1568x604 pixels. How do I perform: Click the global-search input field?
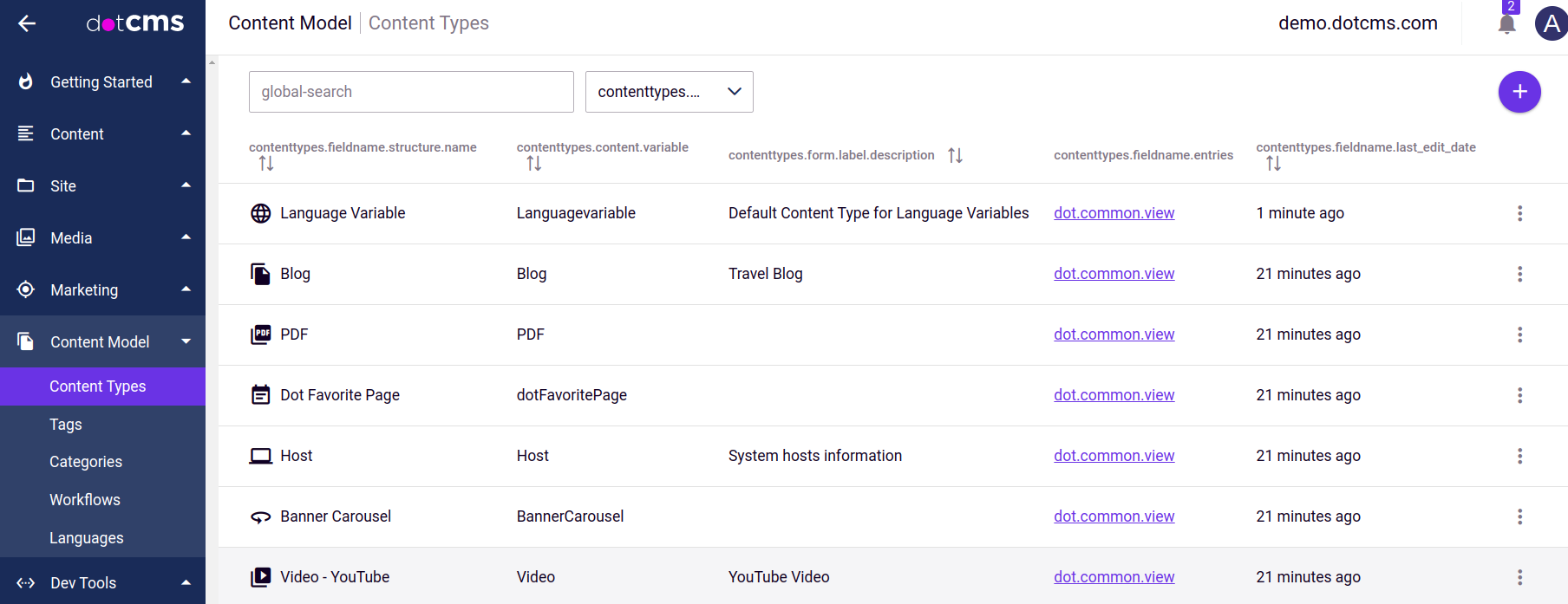pyautogui.click(x=411, y=92)
